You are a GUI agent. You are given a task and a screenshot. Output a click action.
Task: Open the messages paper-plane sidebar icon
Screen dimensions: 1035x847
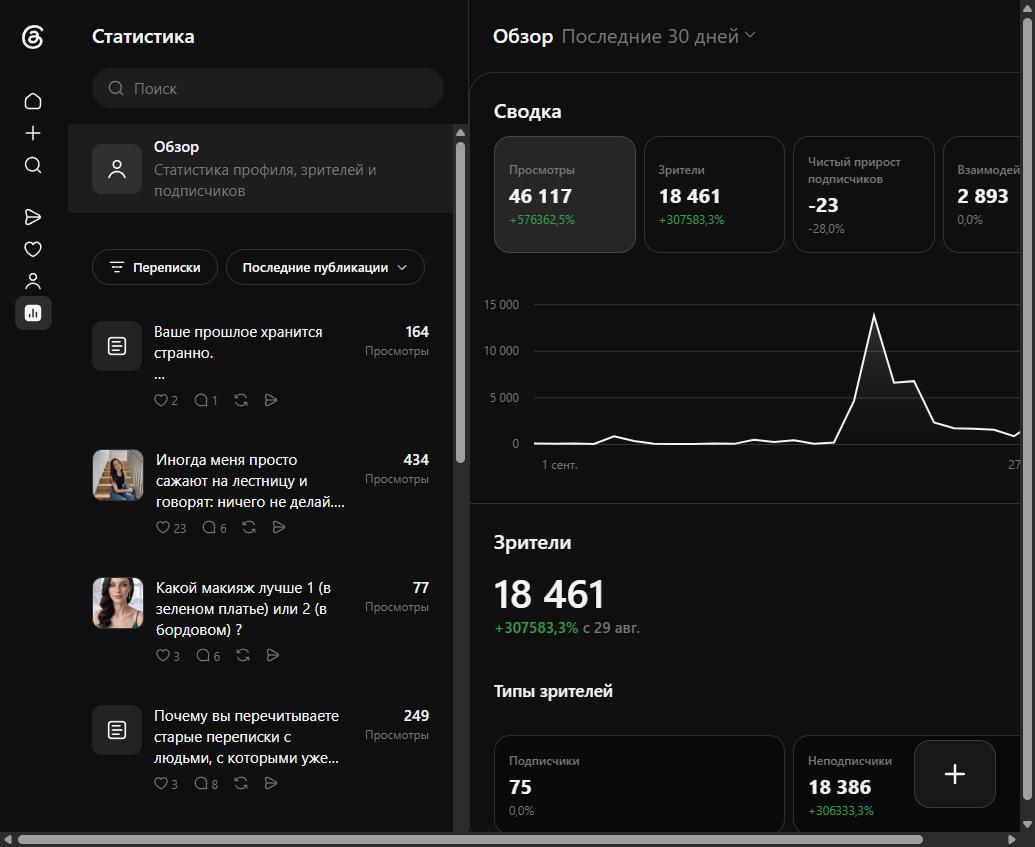[33, 217]
